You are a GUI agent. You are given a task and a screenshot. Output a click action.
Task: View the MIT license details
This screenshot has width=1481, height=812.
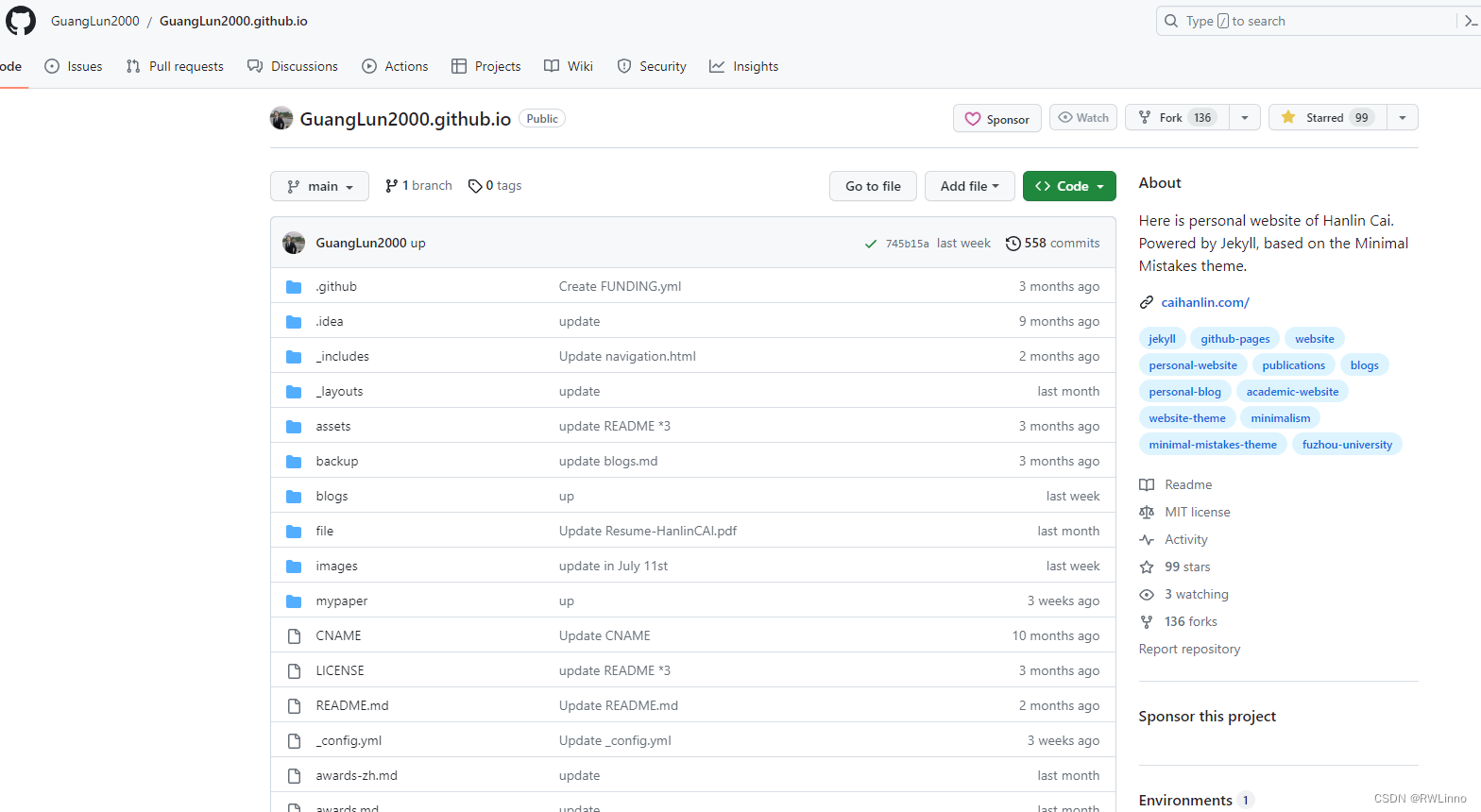1198,512
